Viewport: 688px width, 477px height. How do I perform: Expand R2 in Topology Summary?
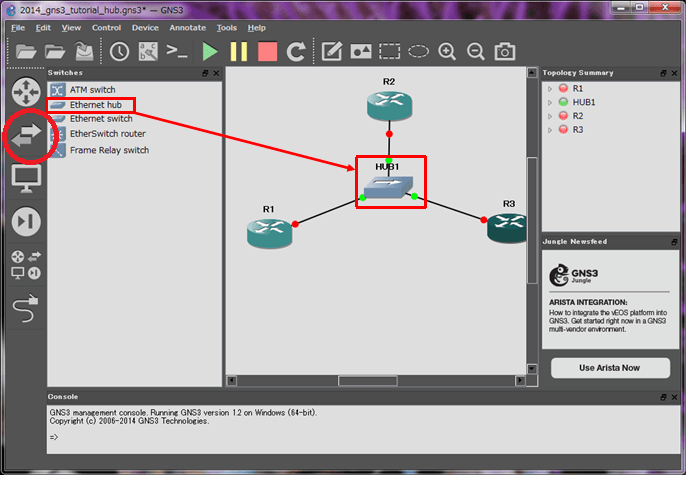coord(550,116)
